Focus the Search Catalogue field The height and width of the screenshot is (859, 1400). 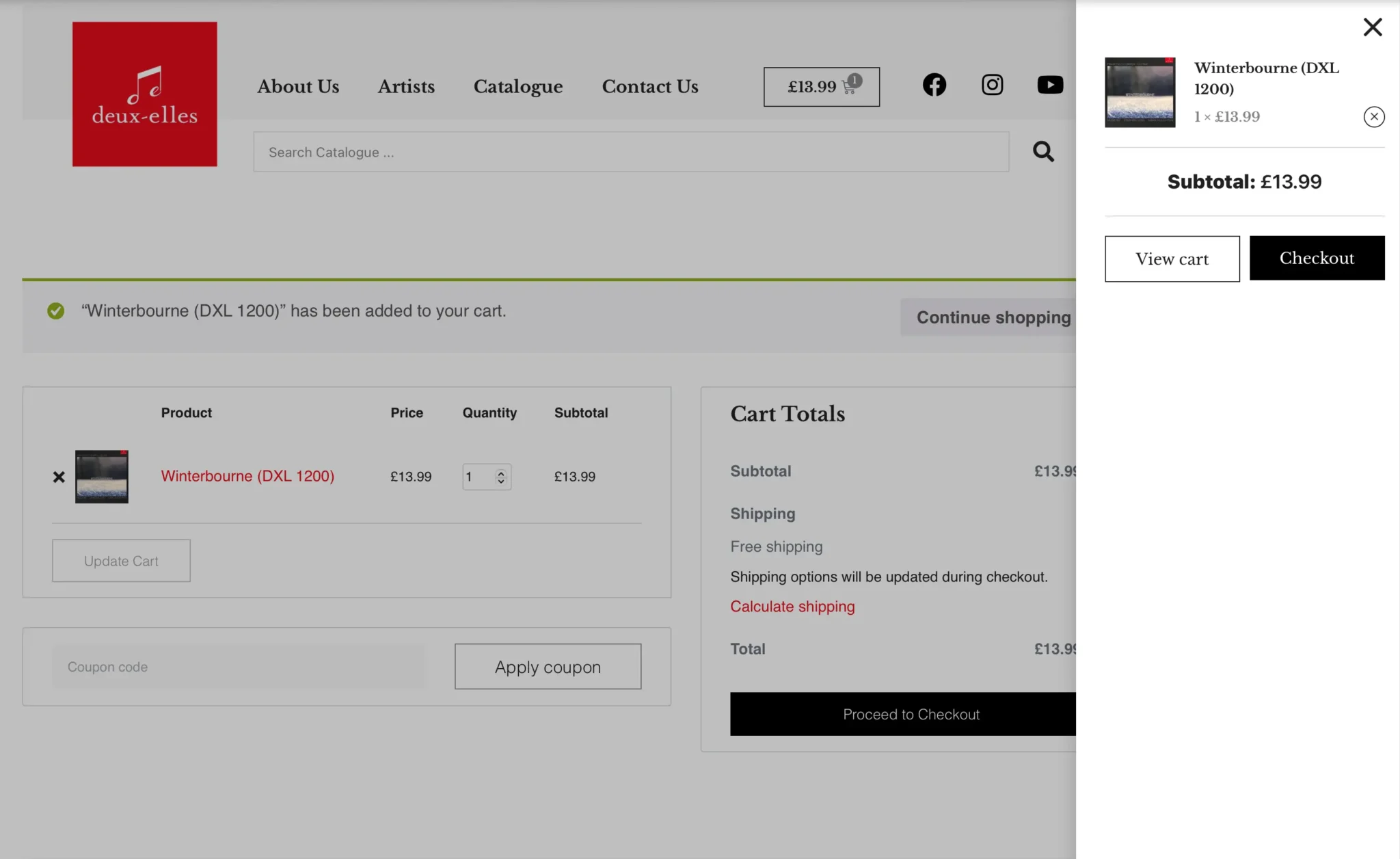pyautogui.click(x=631, y=152)
